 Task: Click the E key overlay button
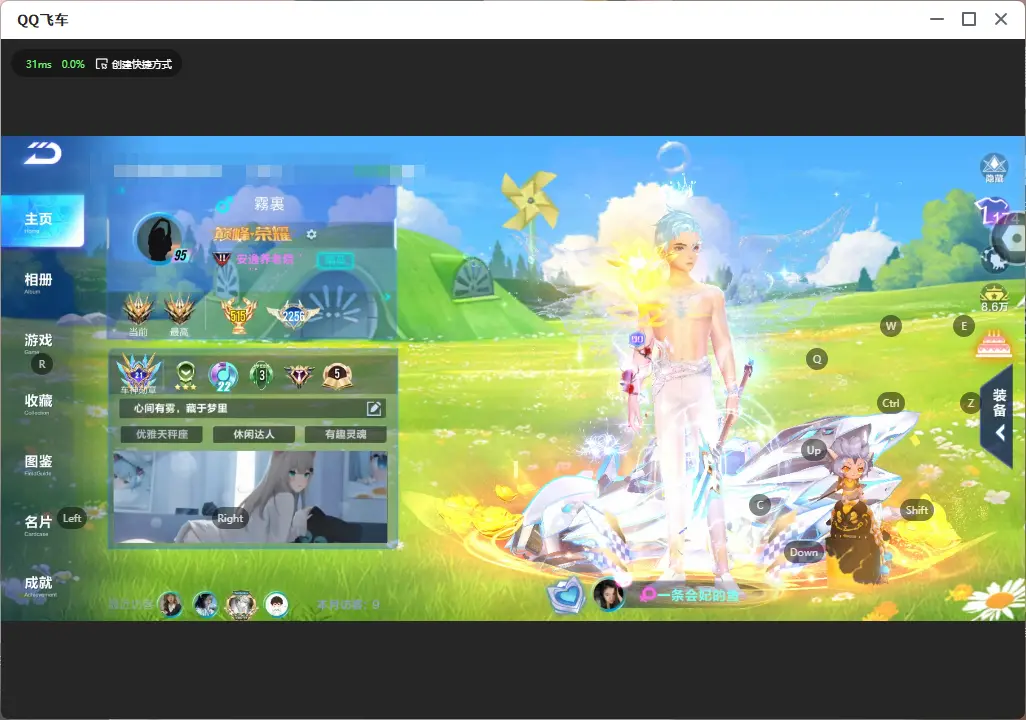[964, 326]
